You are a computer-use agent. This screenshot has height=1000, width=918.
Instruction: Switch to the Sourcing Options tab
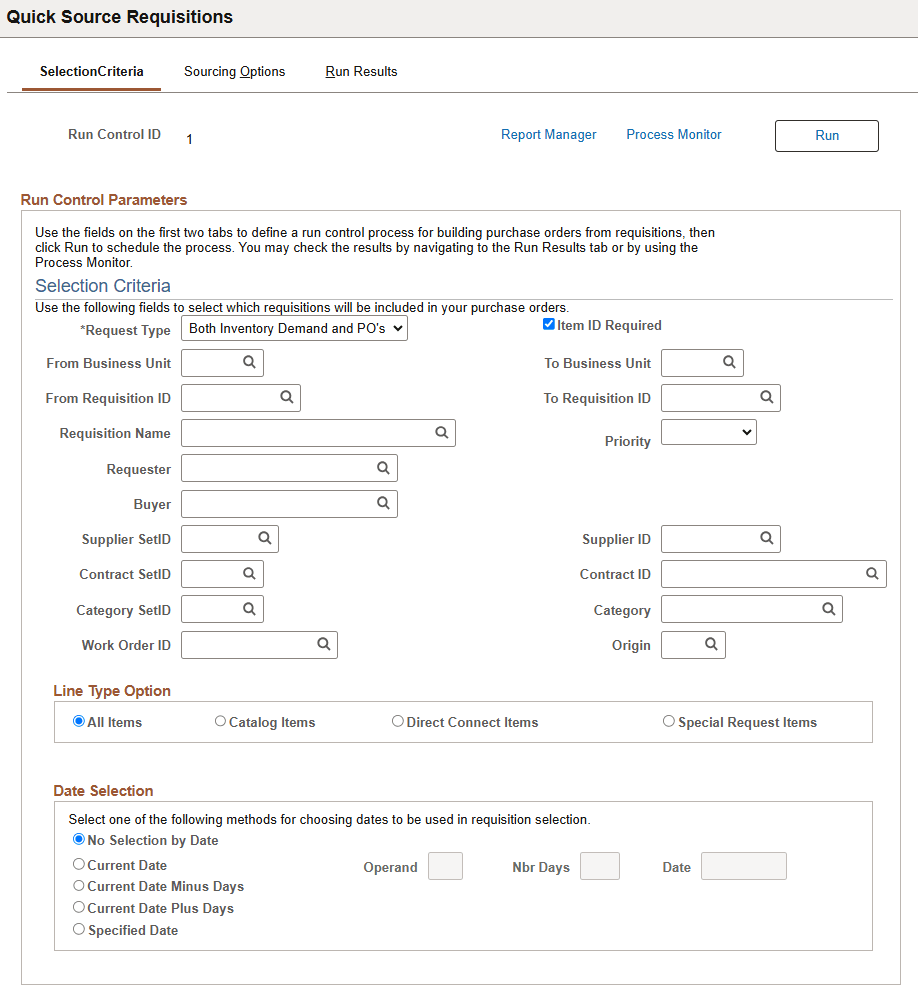coord(234,71)
